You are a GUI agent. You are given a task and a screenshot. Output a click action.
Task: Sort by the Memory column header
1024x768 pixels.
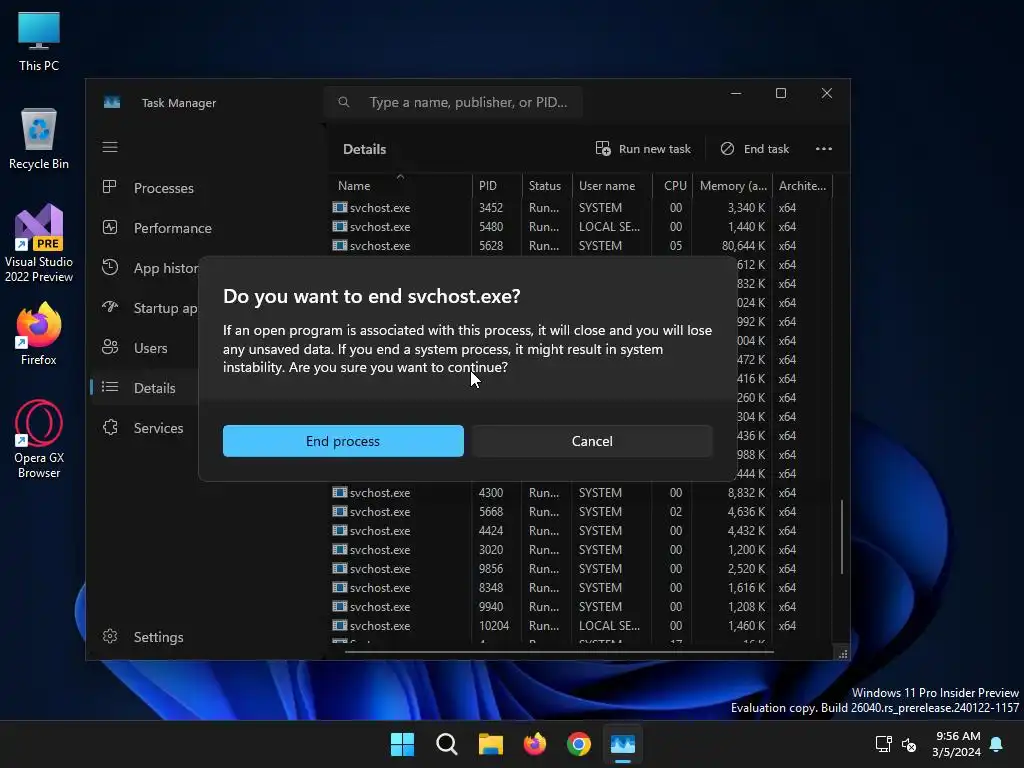click(x=732, y=185)
